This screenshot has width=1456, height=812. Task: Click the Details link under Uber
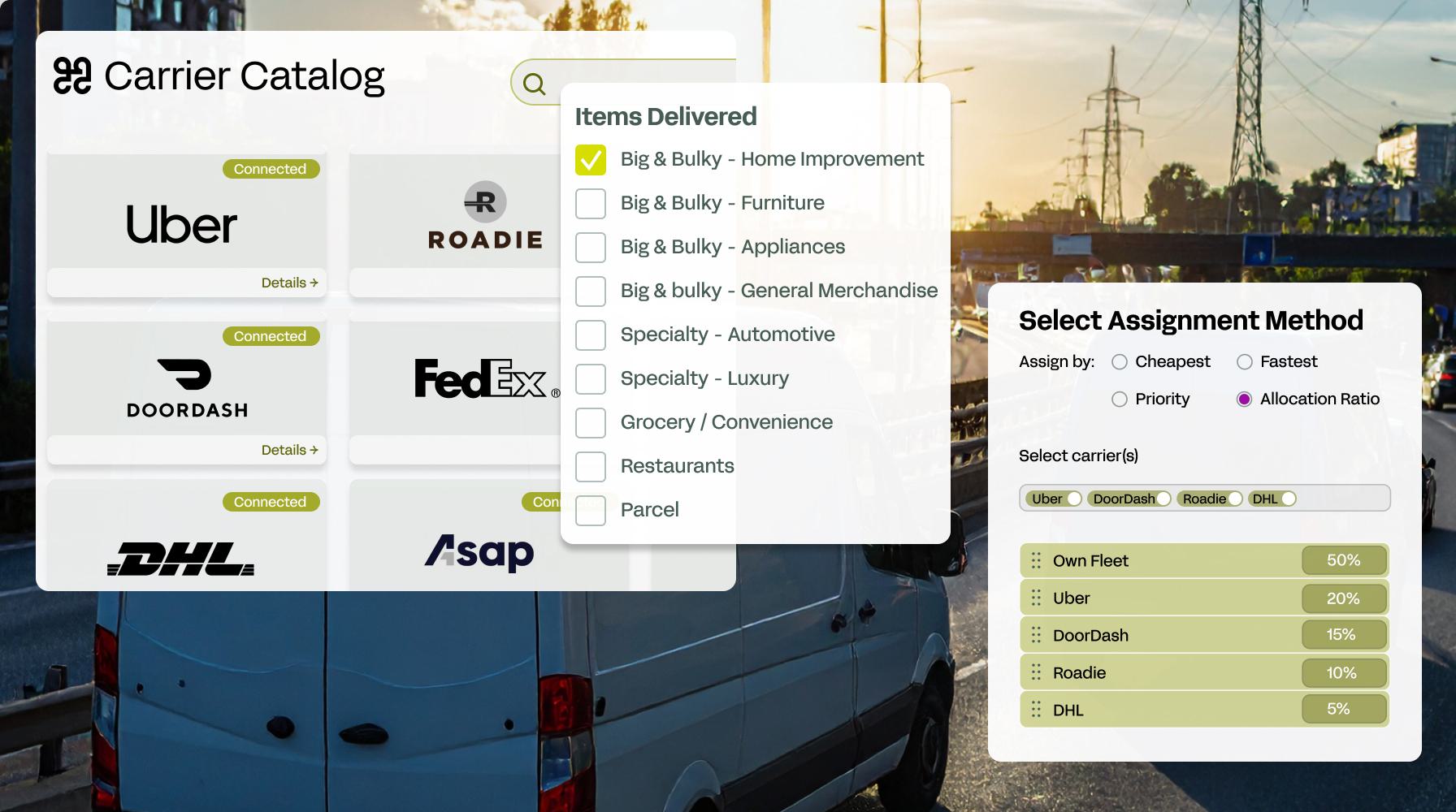(x=289, y=283)
